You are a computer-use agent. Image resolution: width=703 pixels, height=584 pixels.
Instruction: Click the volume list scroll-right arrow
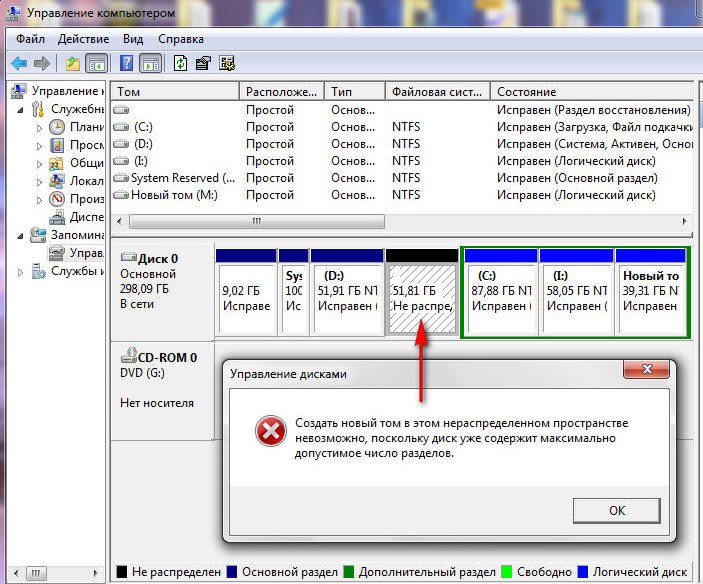(x=685, y=221)
